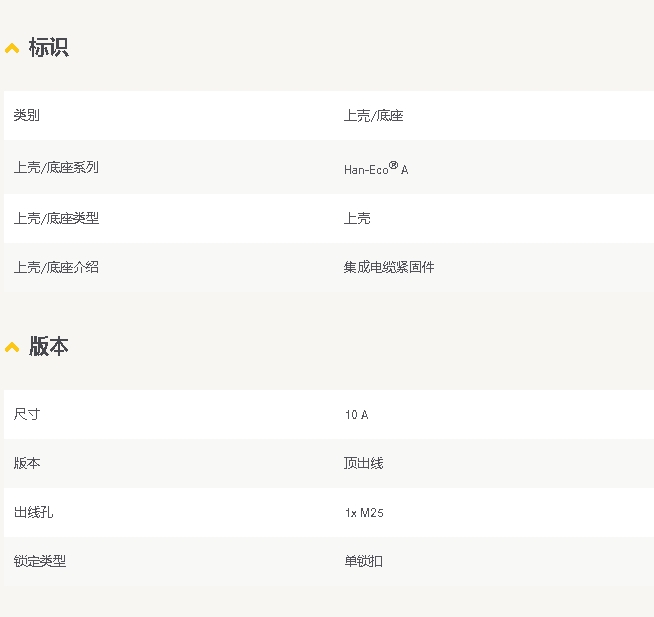Select the 类别 row label
Viewport: 654px width, 617px height.
pyautogui.click(x=27, y=115)
